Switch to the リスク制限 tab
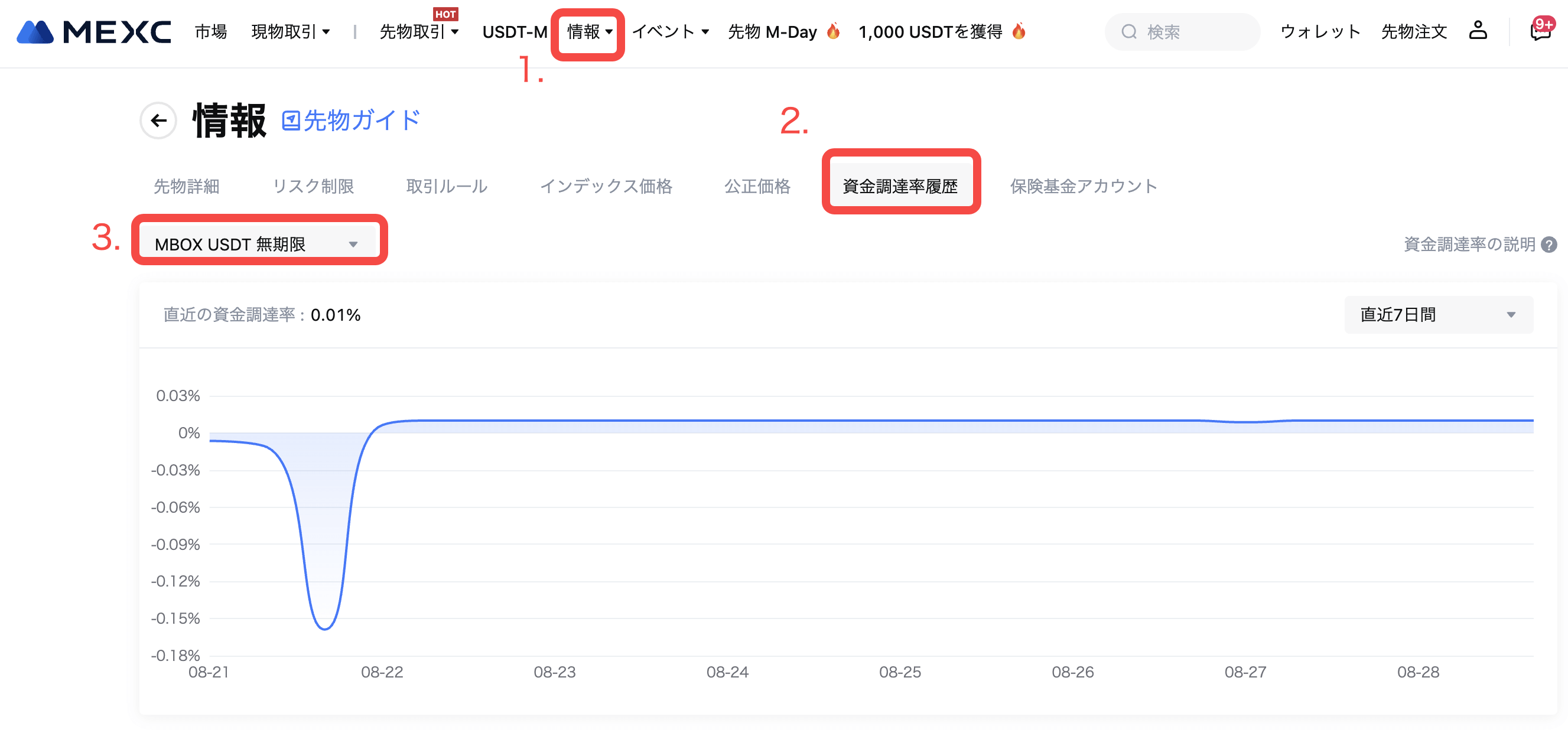1568x736 pixels. 313,186
